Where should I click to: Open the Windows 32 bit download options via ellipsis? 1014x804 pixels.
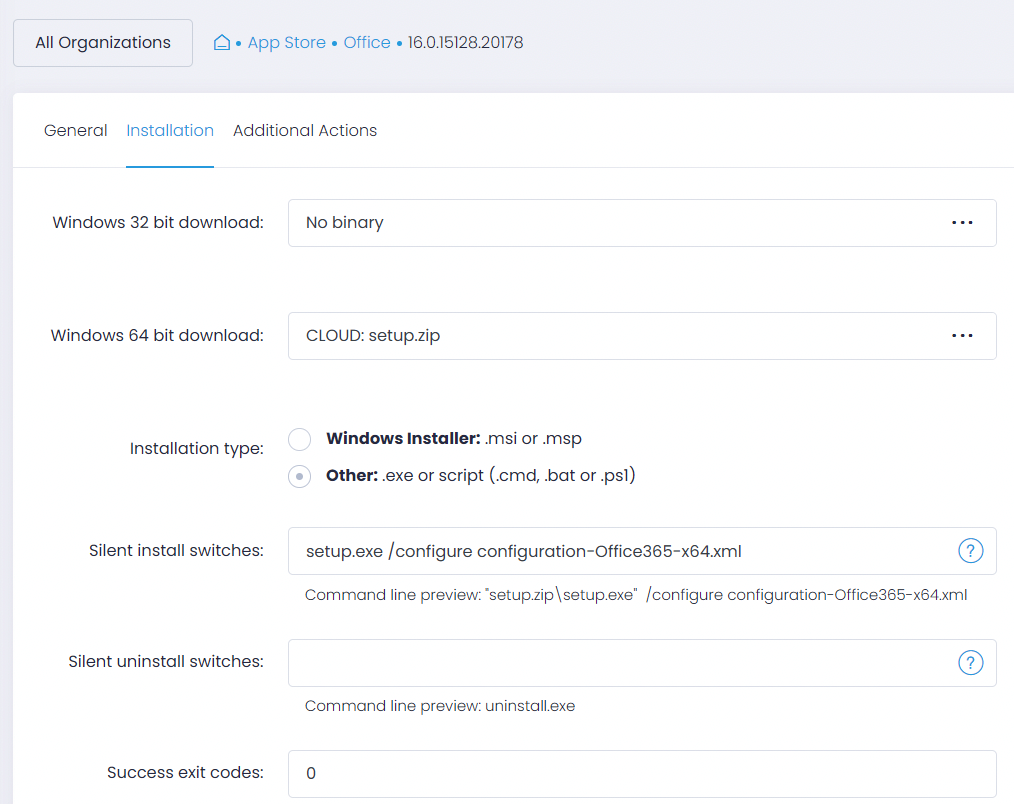pyautogui.click(x=962, y=223)
